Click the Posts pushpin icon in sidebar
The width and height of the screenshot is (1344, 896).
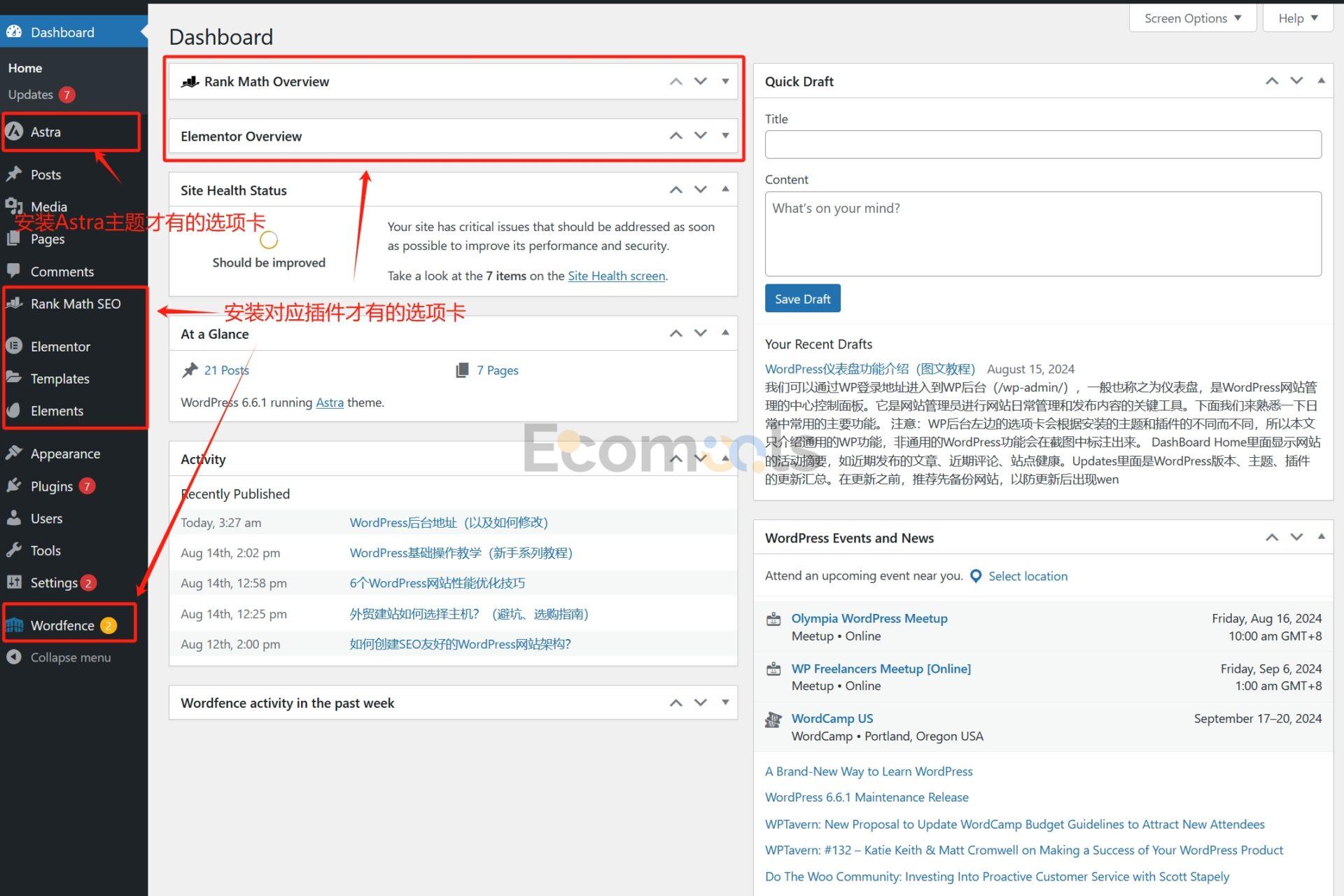[14, 174]
